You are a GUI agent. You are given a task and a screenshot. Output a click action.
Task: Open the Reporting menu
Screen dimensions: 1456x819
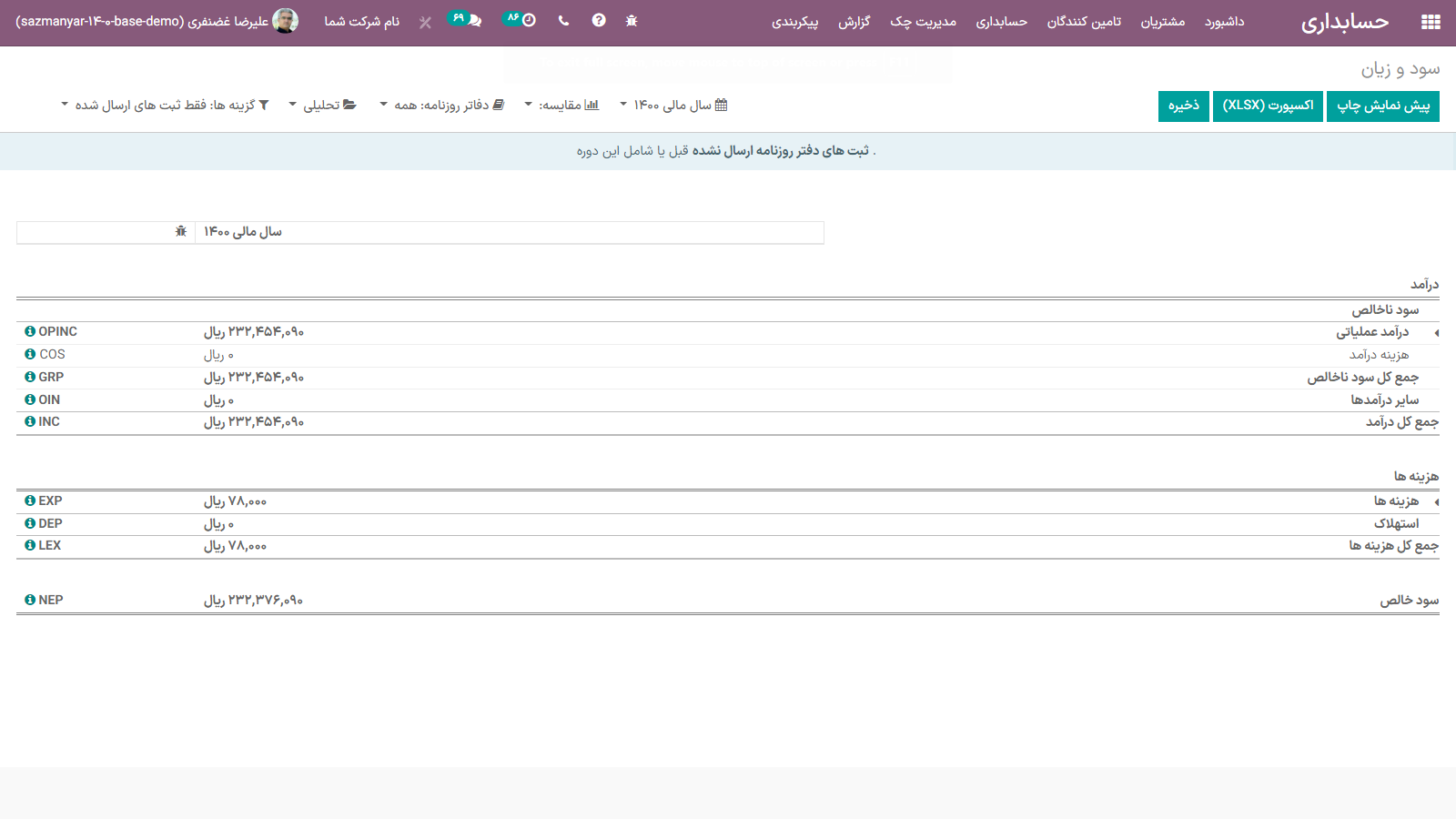click(854, 22)
